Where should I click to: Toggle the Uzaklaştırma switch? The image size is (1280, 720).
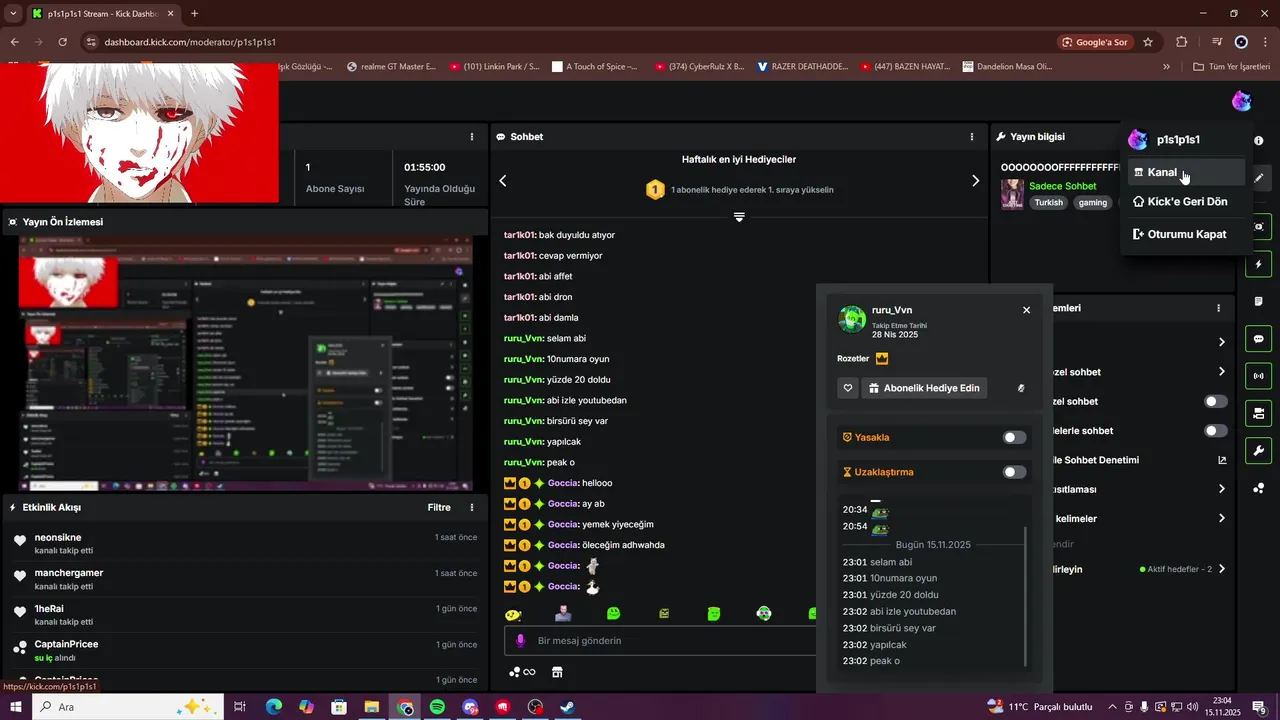click(x=1014, y=472)
